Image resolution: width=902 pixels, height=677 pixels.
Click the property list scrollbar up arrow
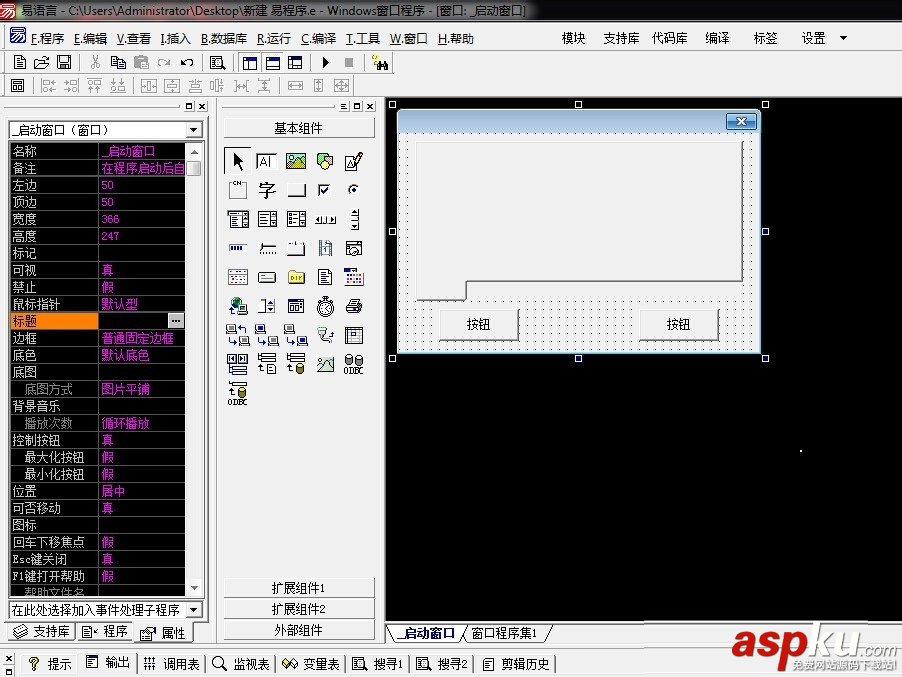pos(194,152)
